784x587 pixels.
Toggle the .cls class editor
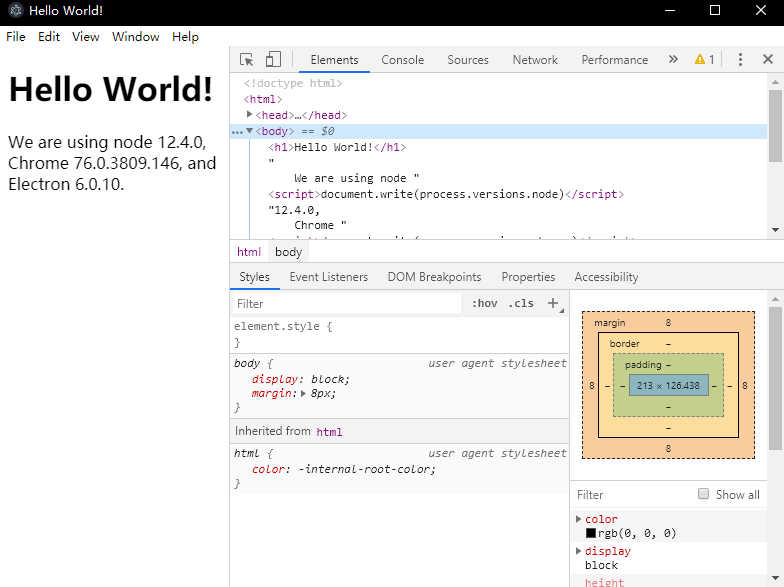click(521, 304)
